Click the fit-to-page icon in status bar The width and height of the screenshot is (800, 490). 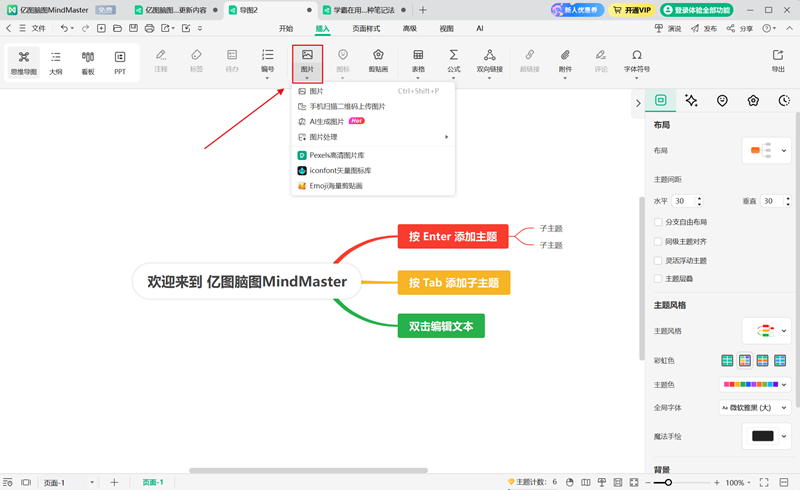point(634,482)
